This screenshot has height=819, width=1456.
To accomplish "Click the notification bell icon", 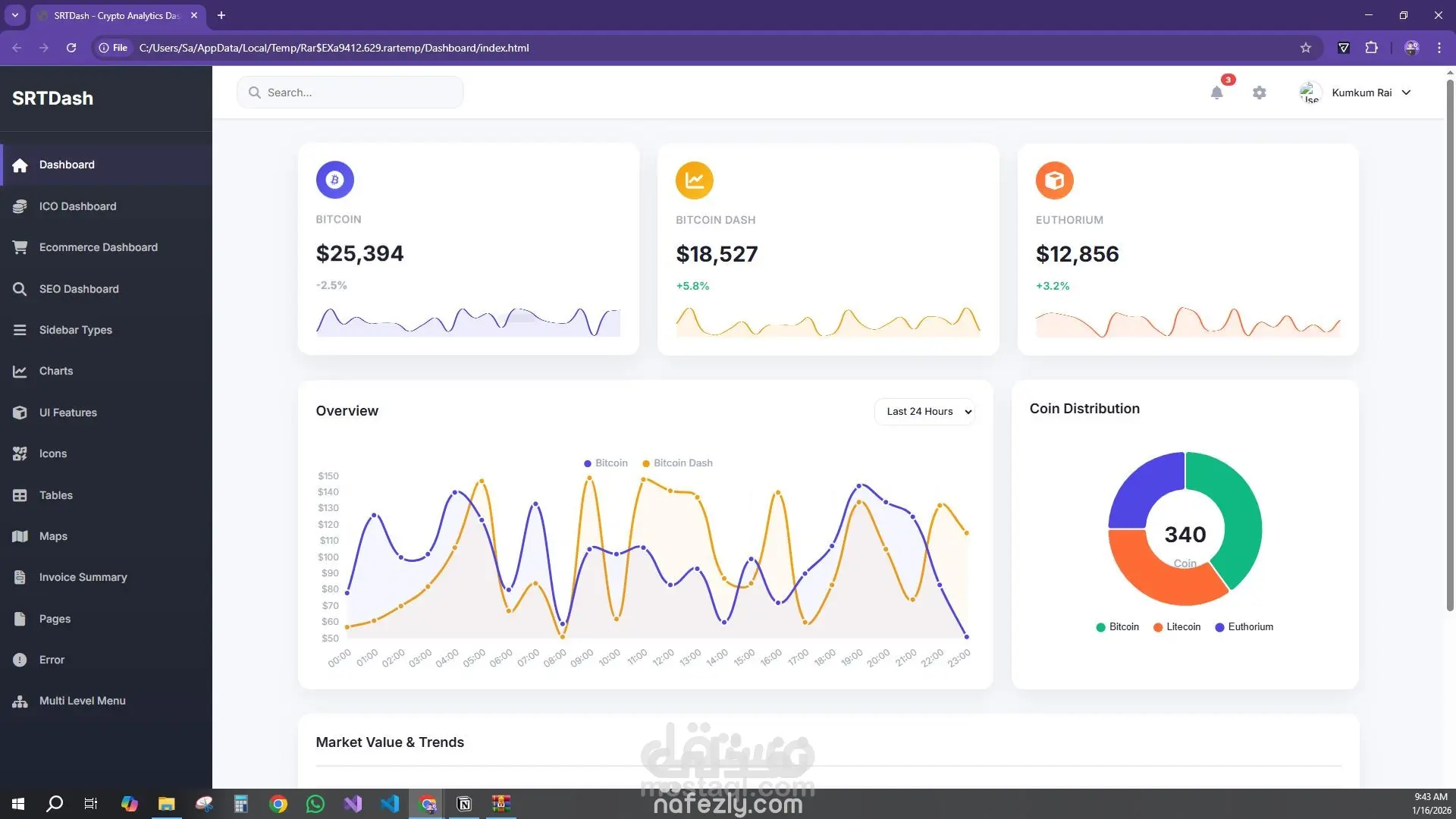I will tap(1216, 93).
